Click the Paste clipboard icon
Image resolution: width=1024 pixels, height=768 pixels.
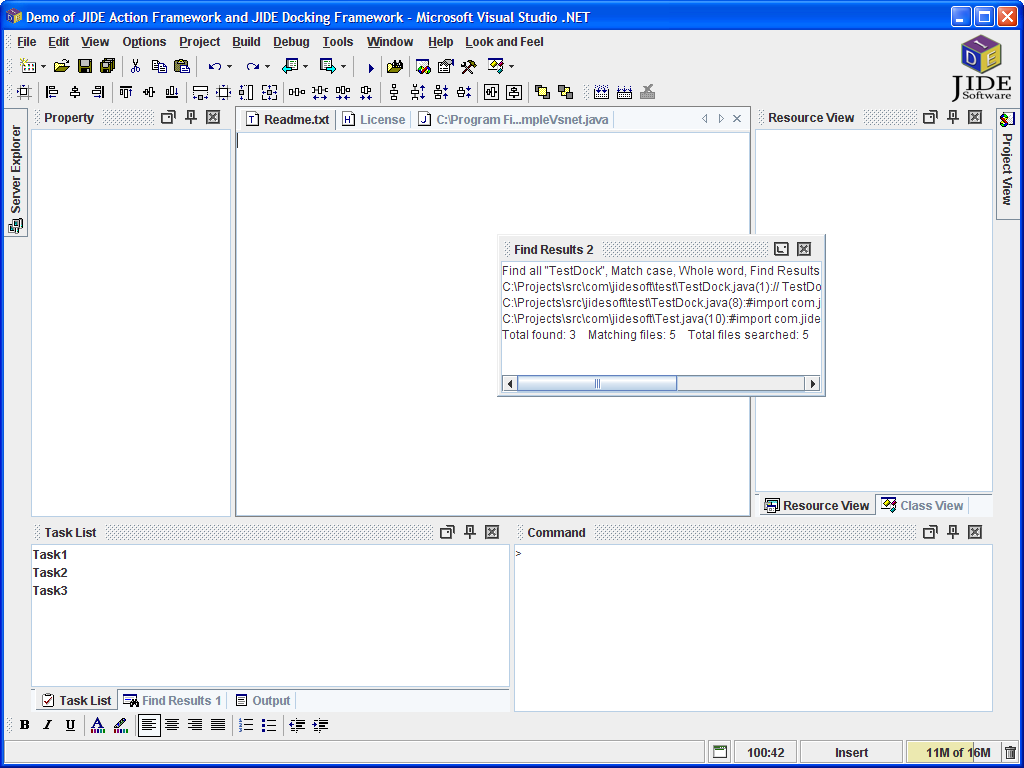pyautogui.click(x=182, y=66)
